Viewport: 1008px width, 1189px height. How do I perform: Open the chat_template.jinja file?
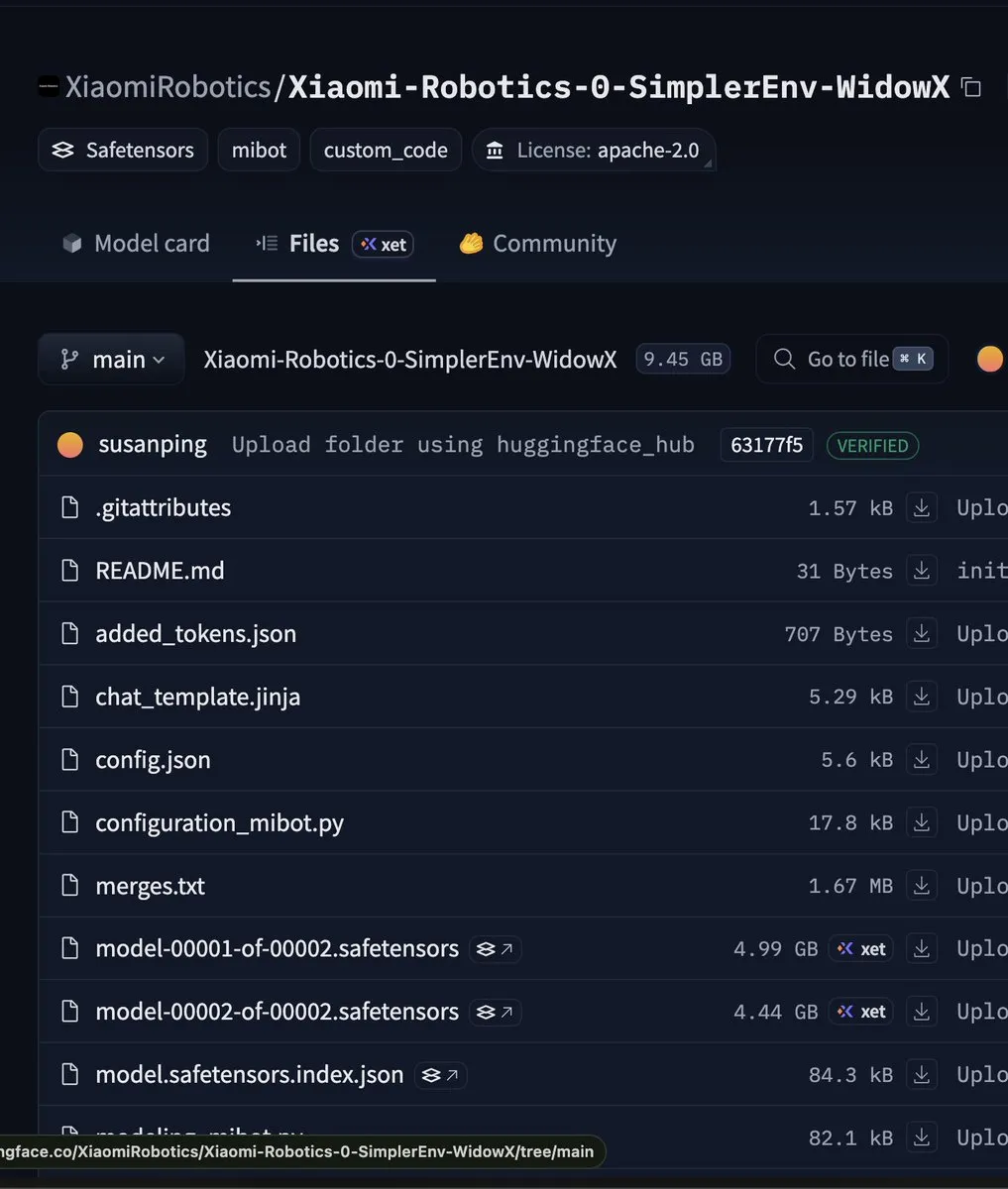tap(197, 697)
